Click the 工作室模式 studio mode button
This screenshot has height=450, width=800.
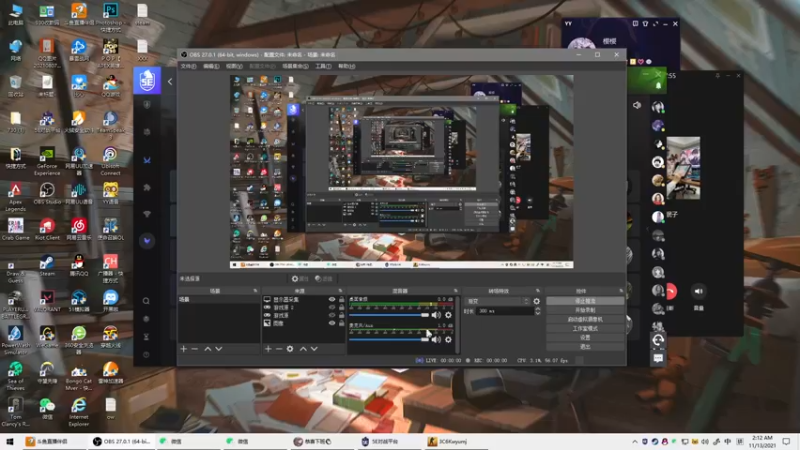585,329
